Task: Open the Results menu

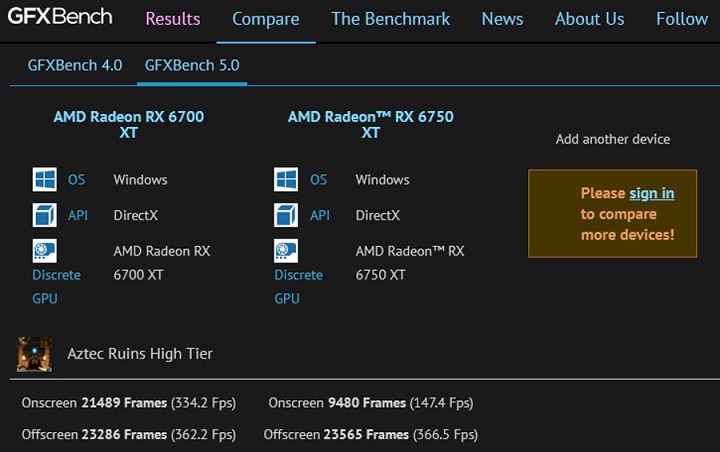Action: [x=172, y=19]
